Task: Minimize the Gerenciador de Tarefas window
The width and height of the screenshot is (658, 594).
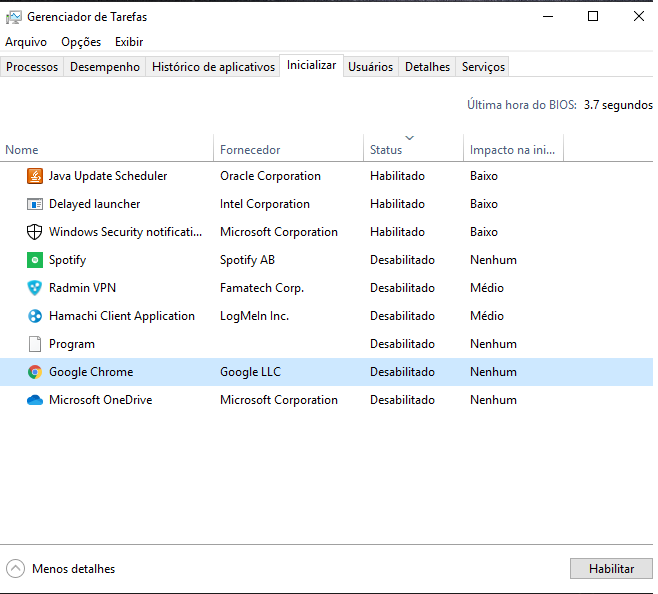Action: [548, 17]
